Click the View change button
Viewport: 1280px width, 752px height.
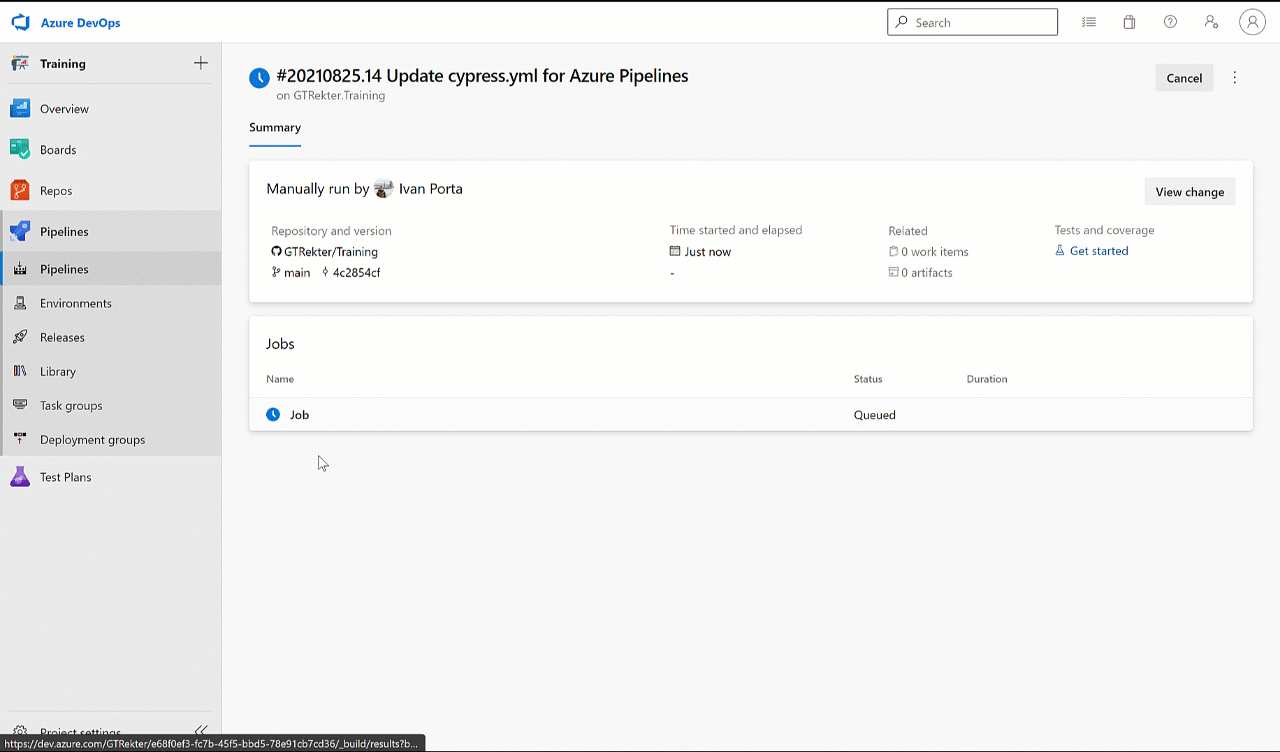[1190, 192]
